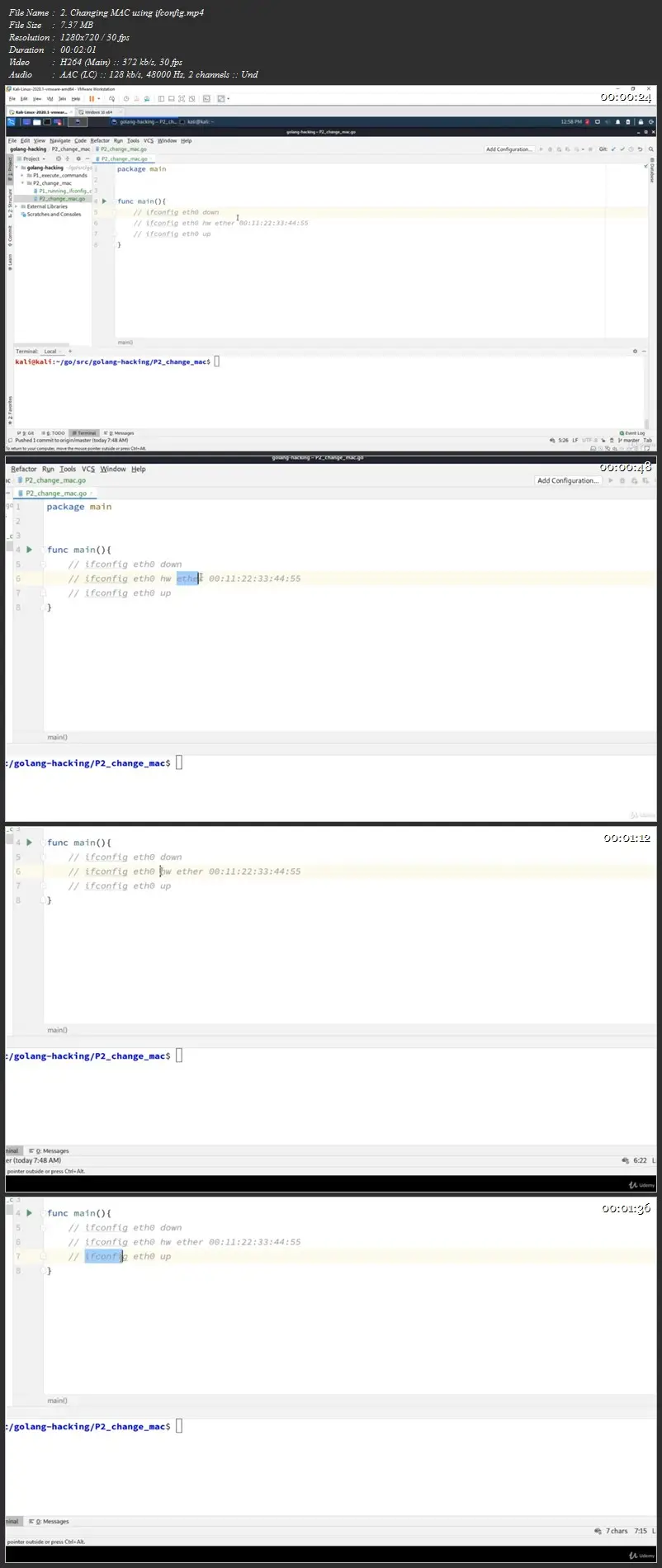The image size is (662, 1568).
Task: Select P1_running_ifconfig_c file in the project tree
Action: (x=64, y=191)
